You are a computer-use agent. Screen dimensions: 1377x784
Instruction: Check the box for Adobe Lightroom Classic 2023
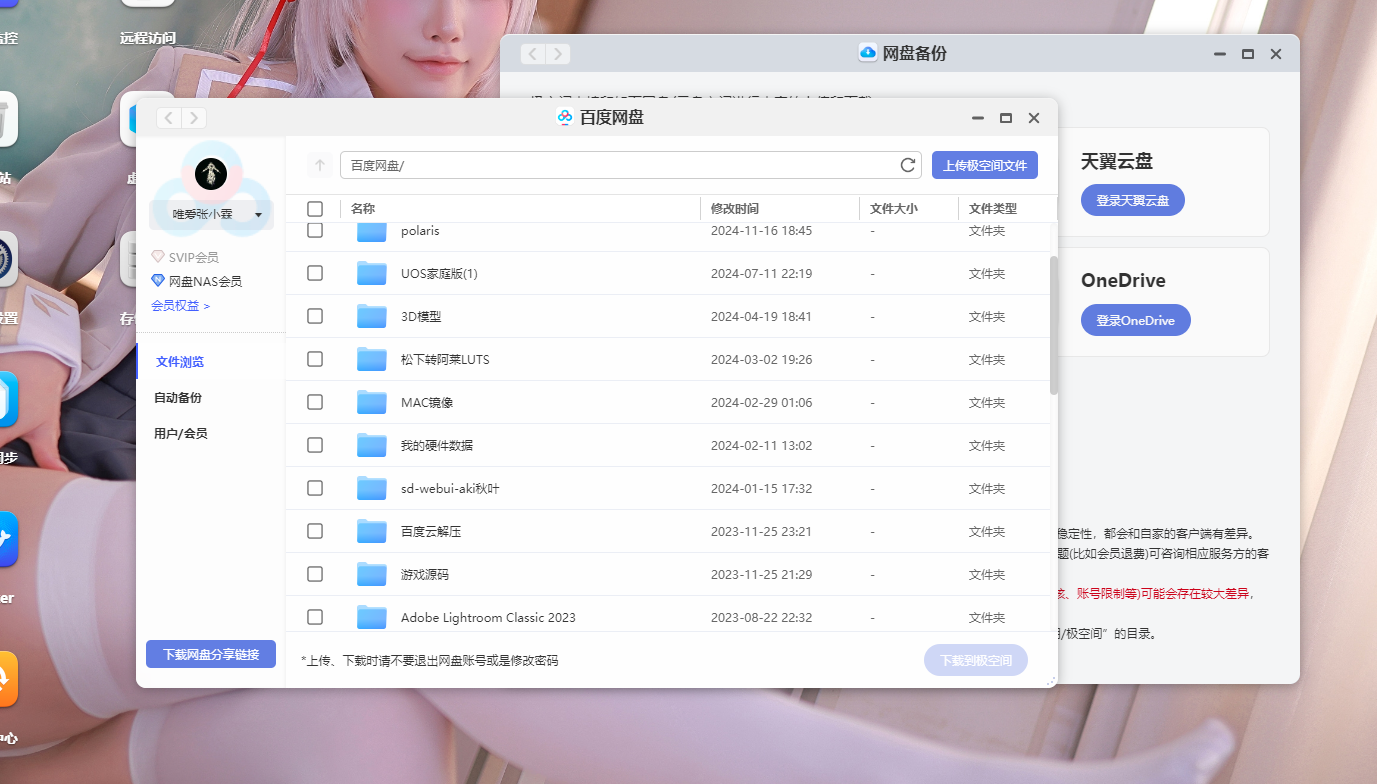pos(315,617)
